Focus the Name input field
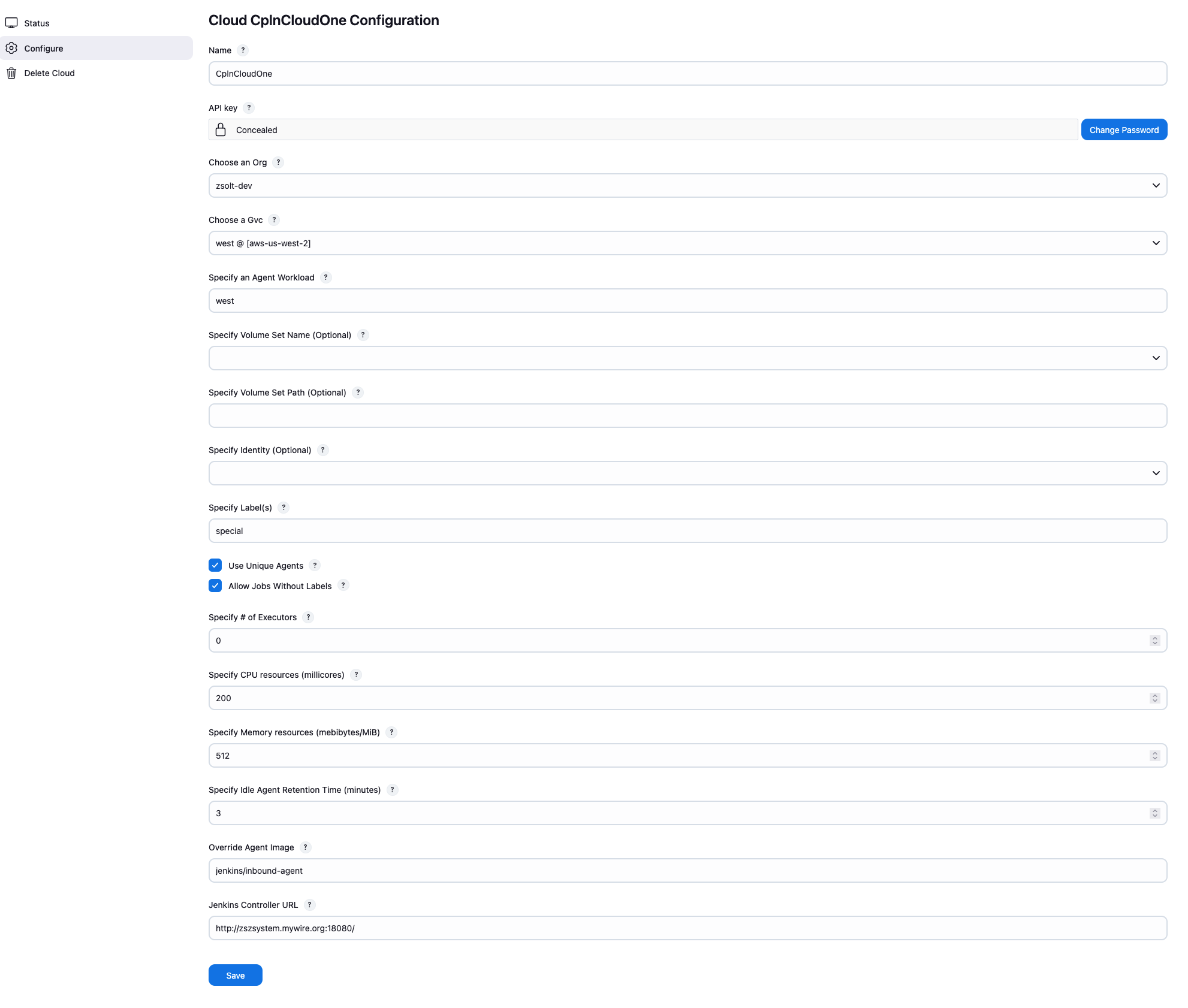 688,74
